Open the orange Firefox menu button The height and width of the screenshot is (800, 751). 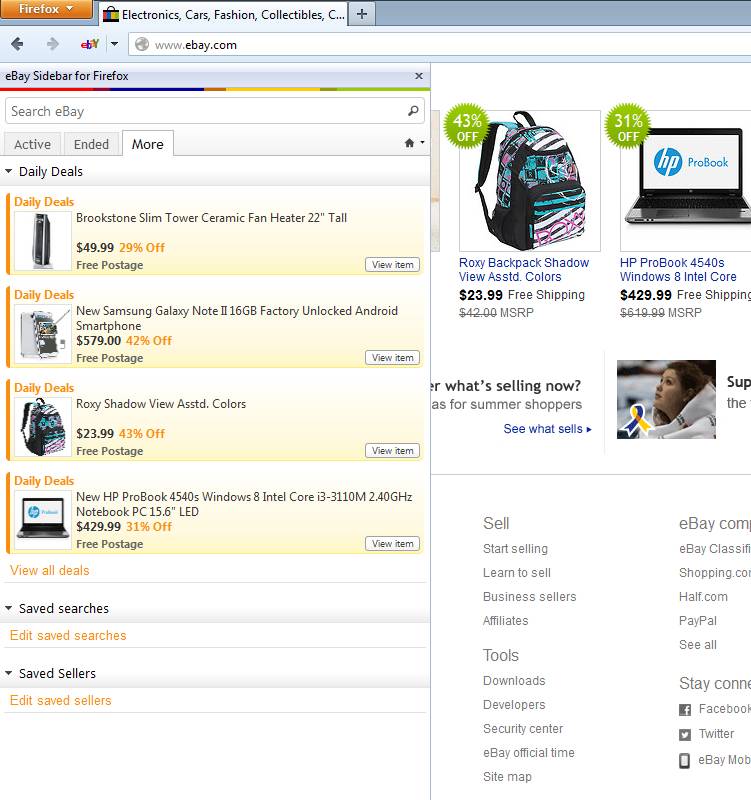tap(46, 9)
